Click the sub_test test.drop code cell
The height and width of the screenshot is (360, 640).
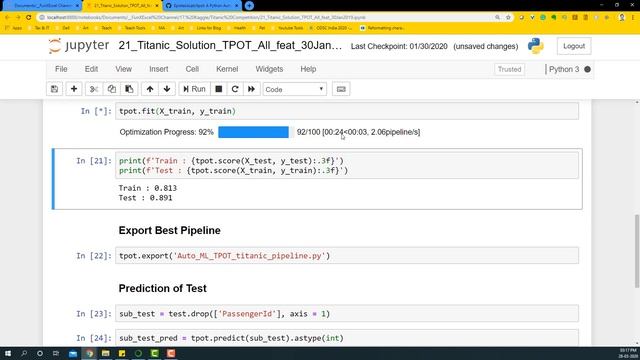[x=347, y=313]
